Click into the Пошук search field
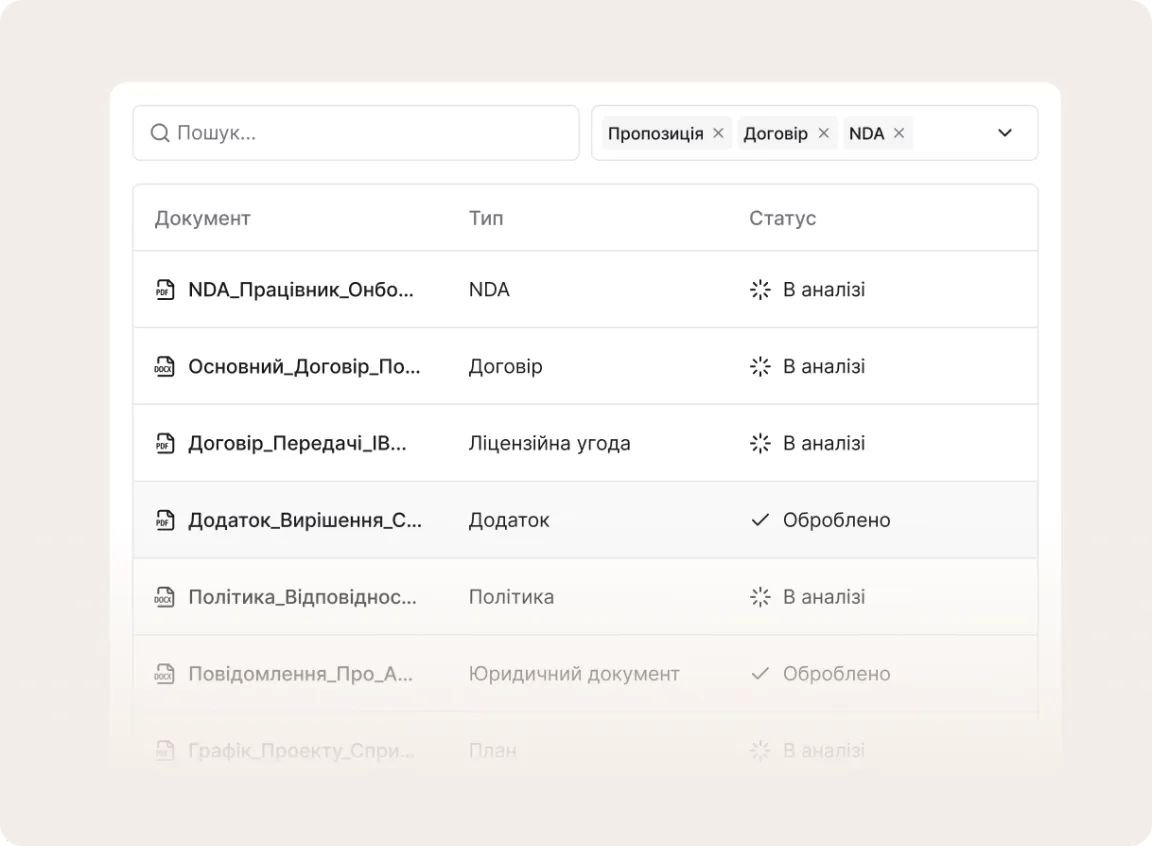 click(370, 133)
